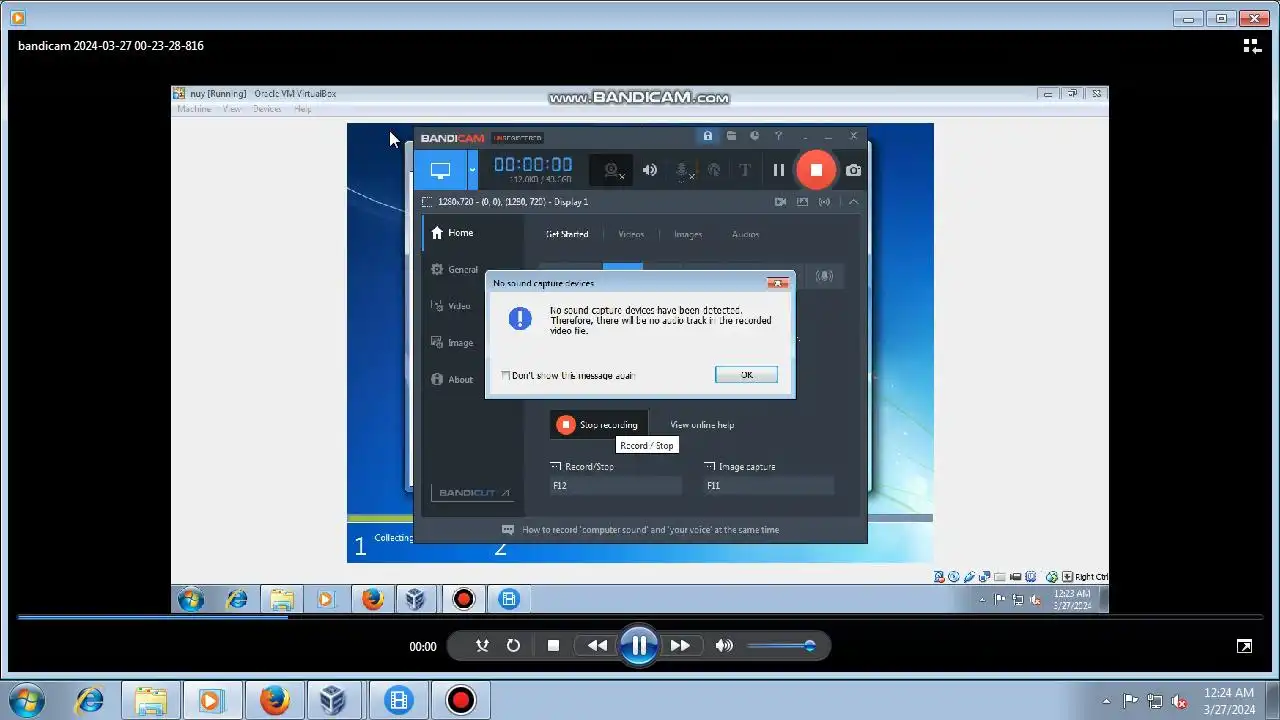Click the muted volume icon in host tray
Image resolution: width=1280 pixels, height=720 pixels.
click(x=1180, y=701)
